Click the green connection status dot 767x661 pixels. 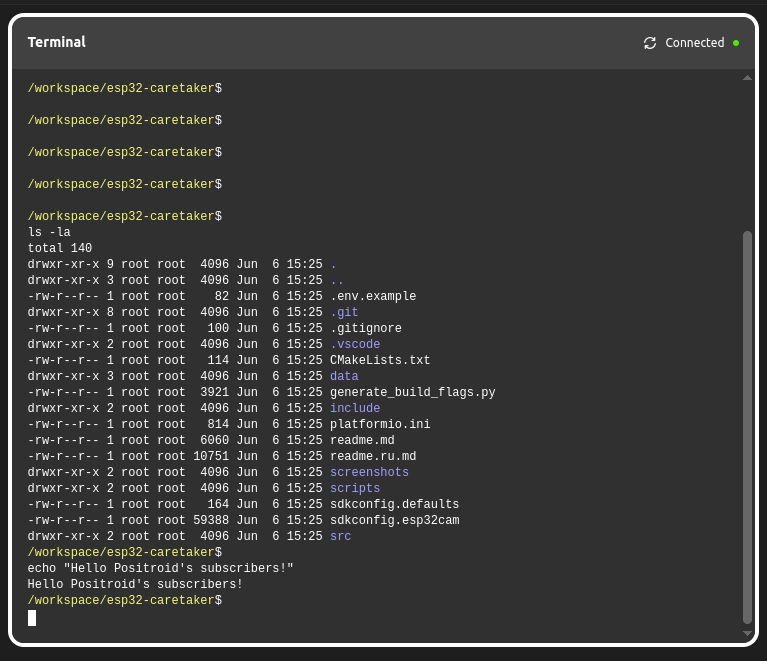(x=736, y=43)
